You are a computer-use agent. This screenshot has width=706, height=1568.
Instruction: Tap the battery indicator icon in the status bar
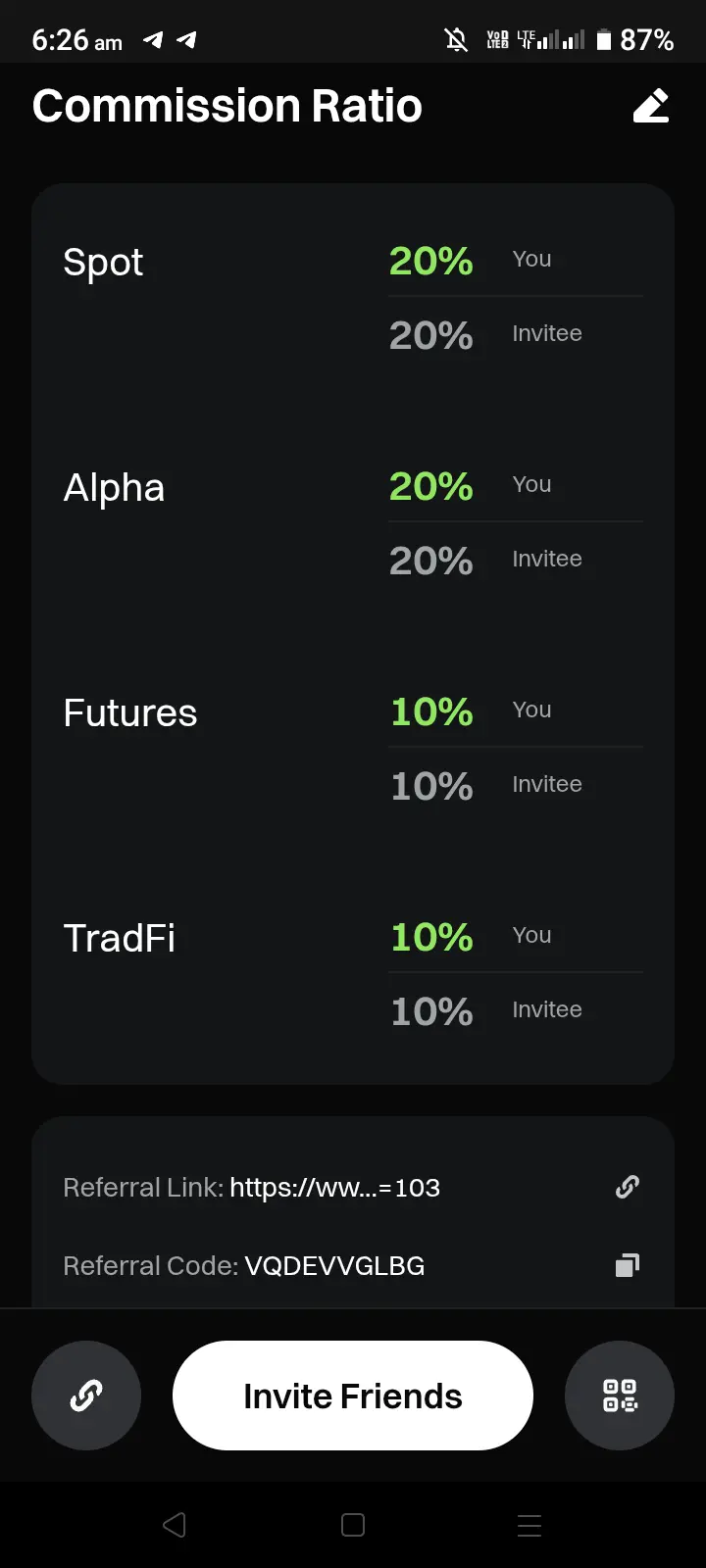coord(604,40)
